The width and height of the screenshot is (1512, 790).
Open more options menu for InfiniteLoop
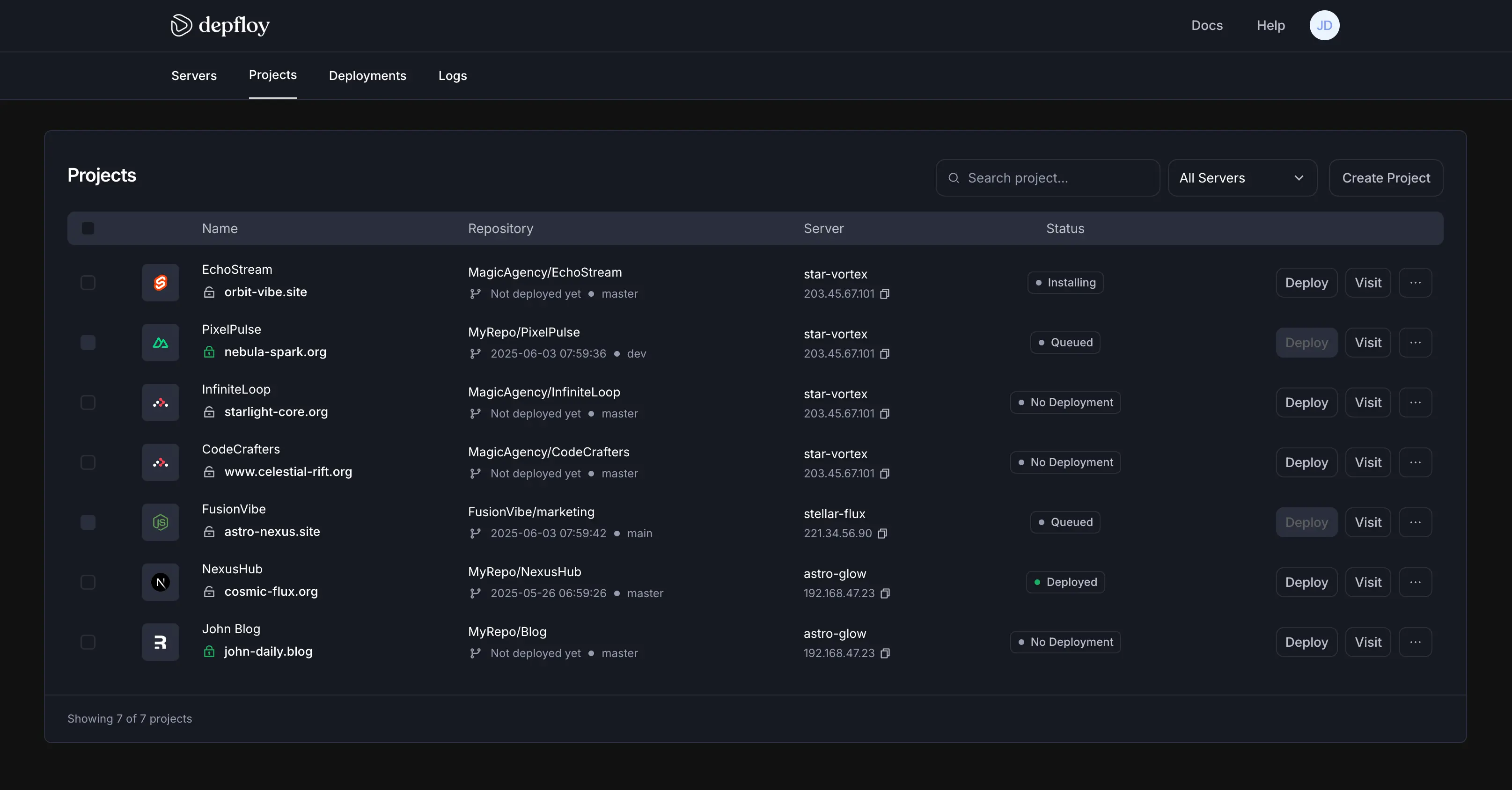[x=1415, y=402]
